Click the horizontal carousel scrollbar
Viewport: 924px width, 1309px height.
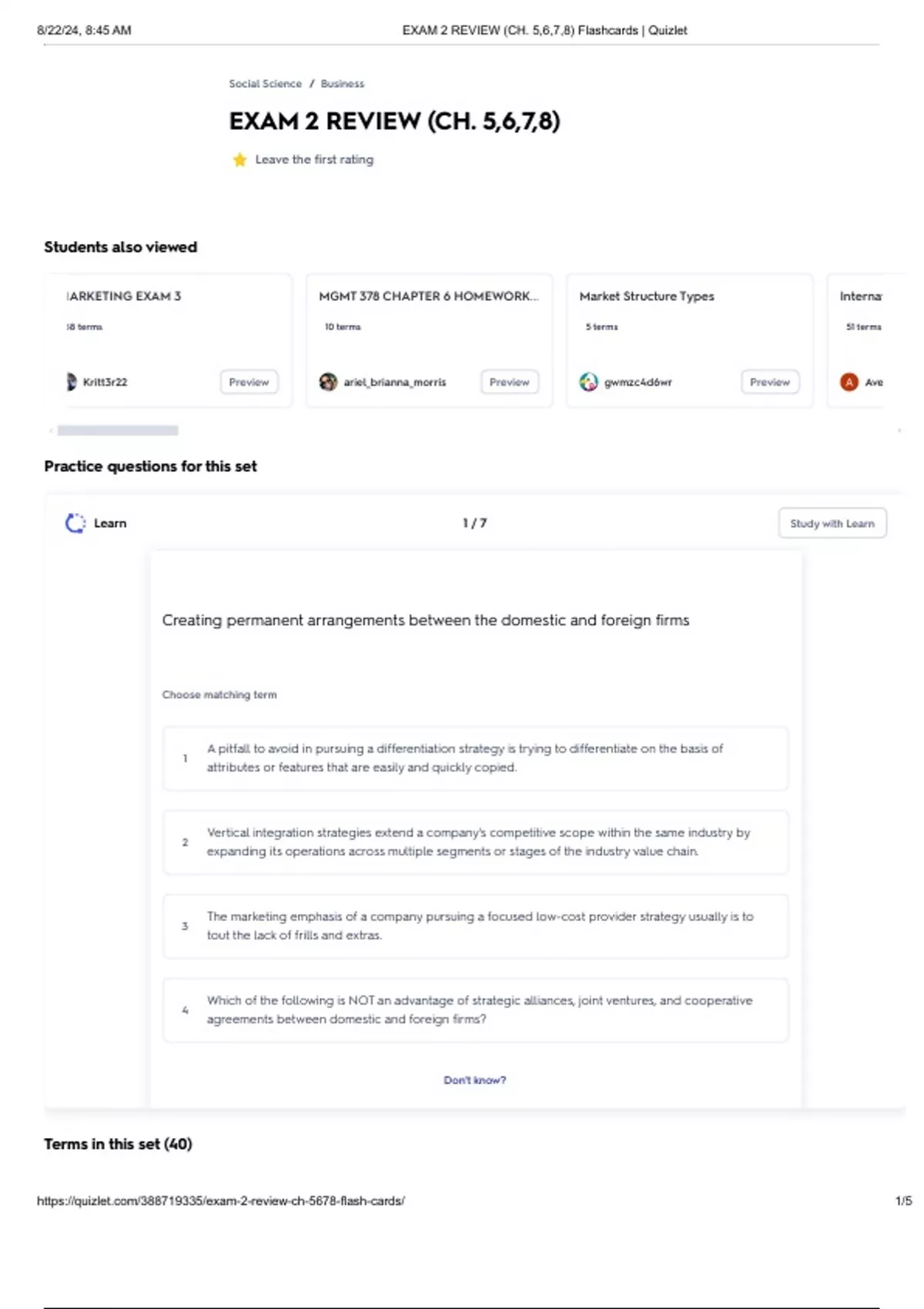tap(118, 430)
